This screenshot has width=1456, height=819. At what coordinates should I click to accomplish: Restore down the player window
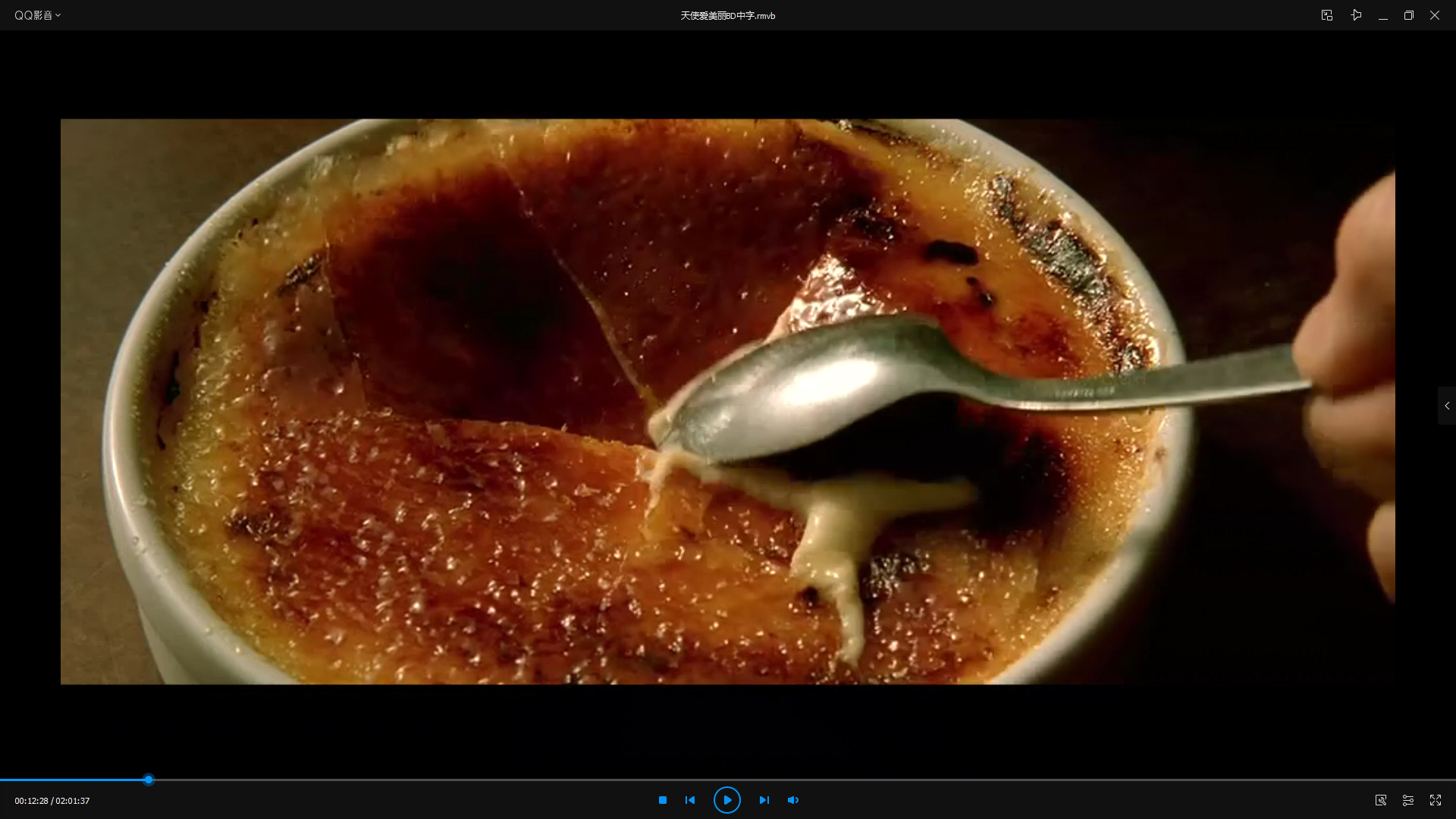click(x=1408, y=15)
